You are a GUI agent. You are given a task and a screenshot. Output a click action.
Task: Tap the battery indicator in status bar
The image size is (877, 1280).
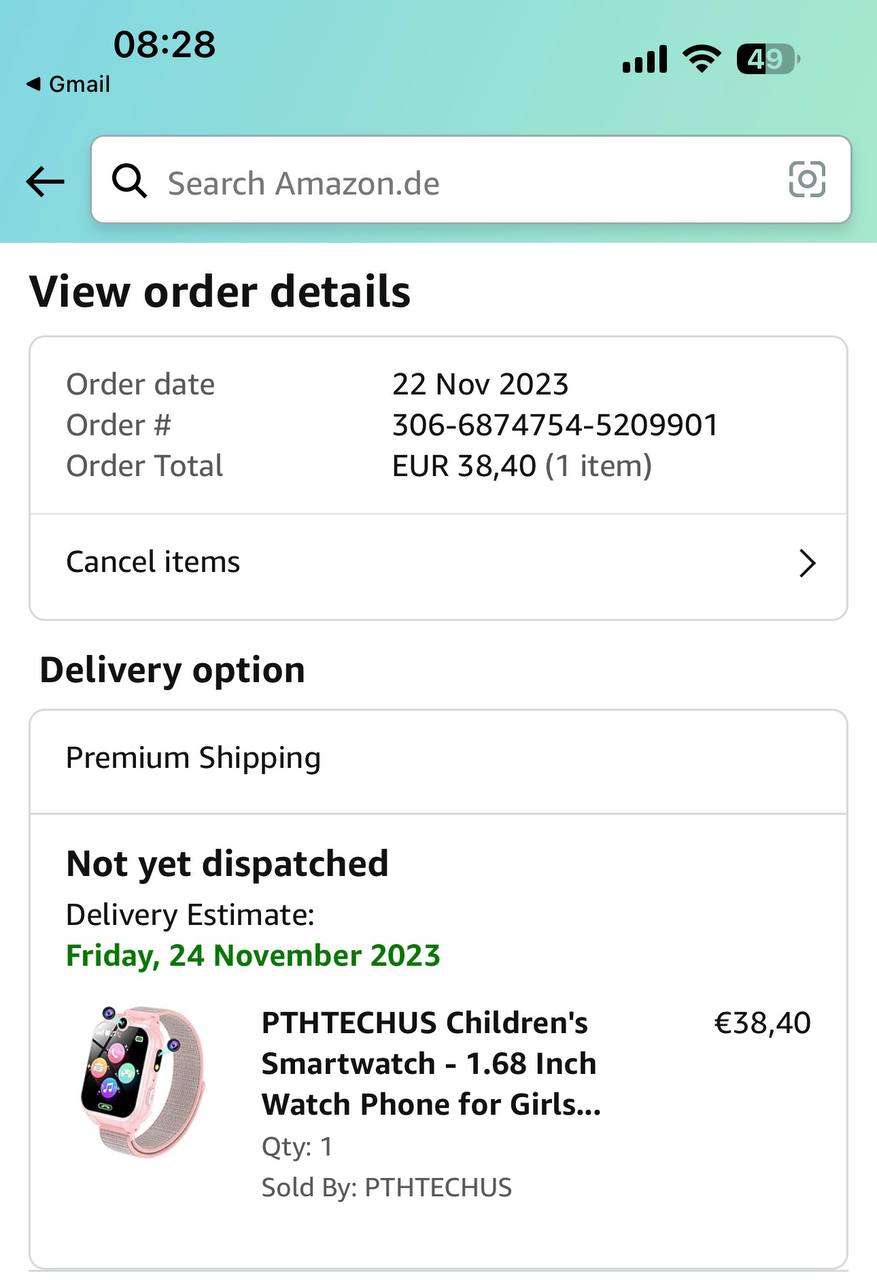coord(767,60)
